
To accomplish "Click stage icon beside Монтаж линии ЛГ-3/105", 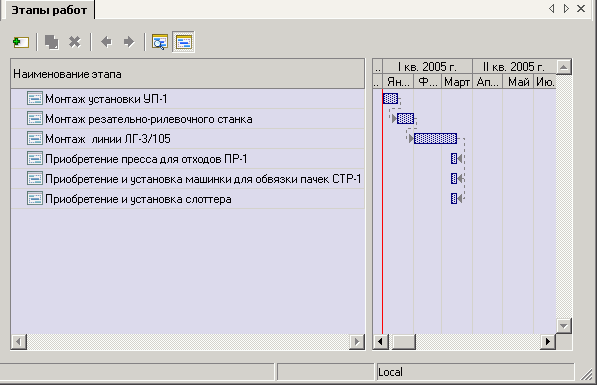I will coord(35,138).
